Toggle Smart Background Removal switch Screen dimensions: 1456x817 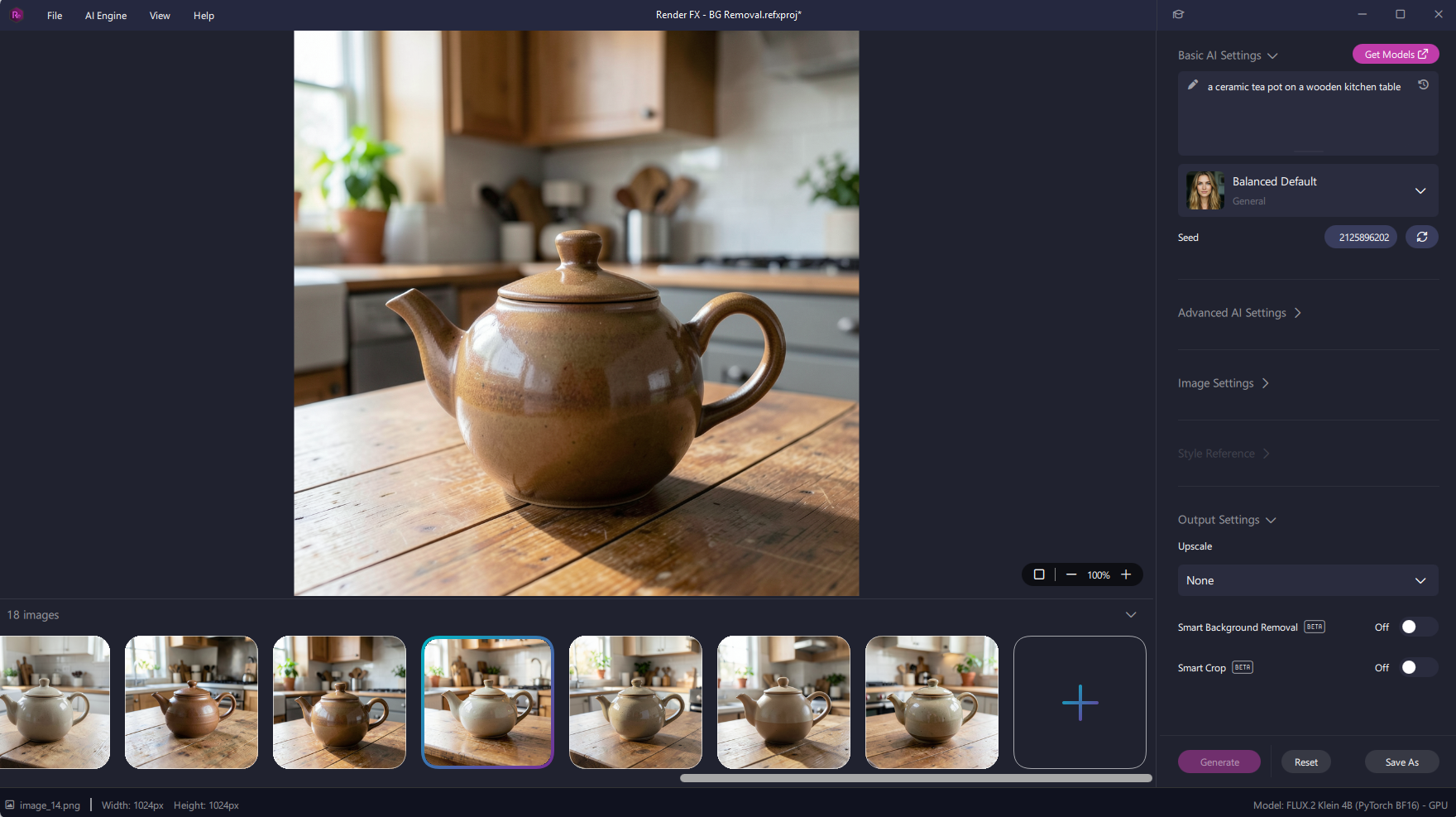(x=1419, y=627)
